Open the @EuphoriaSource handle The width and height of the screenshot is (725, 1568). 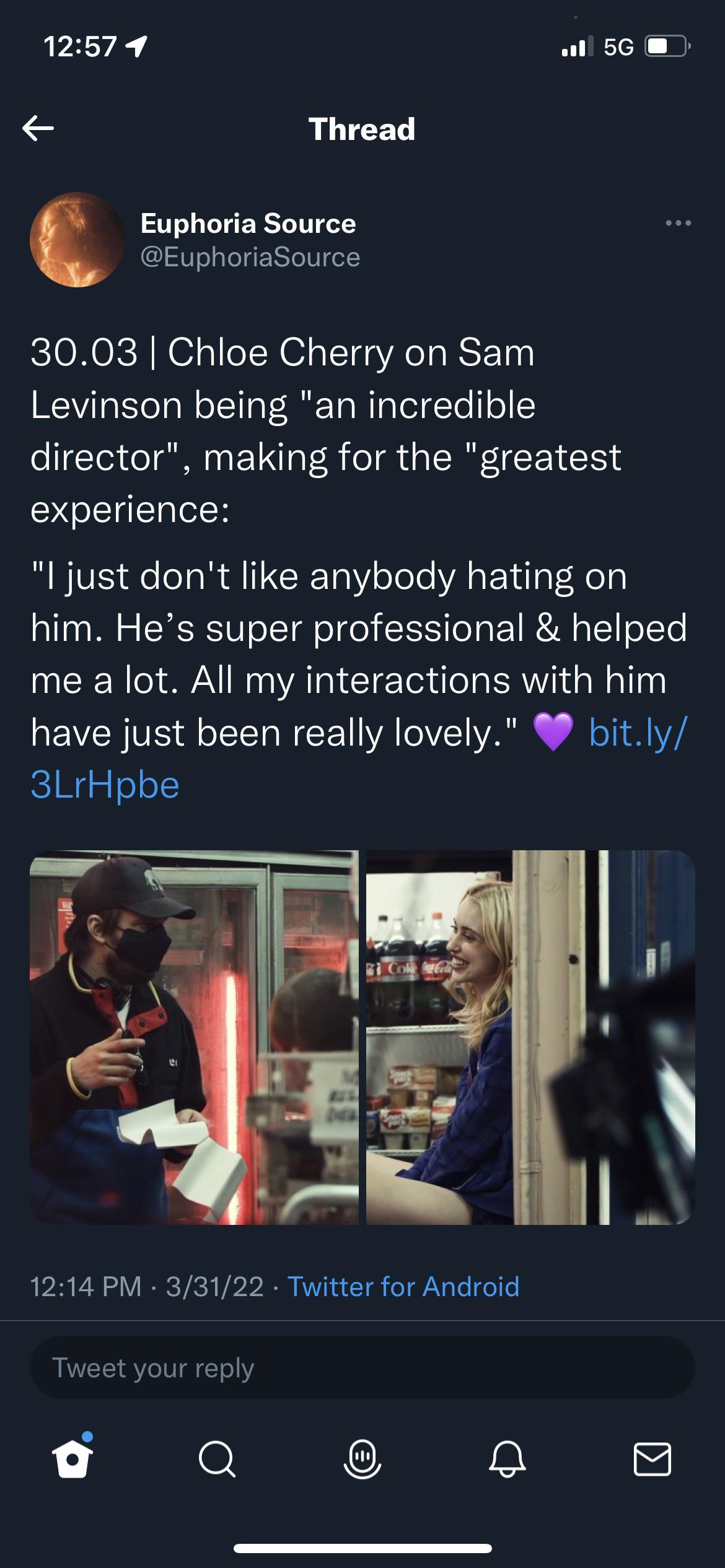tap(250, 257)
